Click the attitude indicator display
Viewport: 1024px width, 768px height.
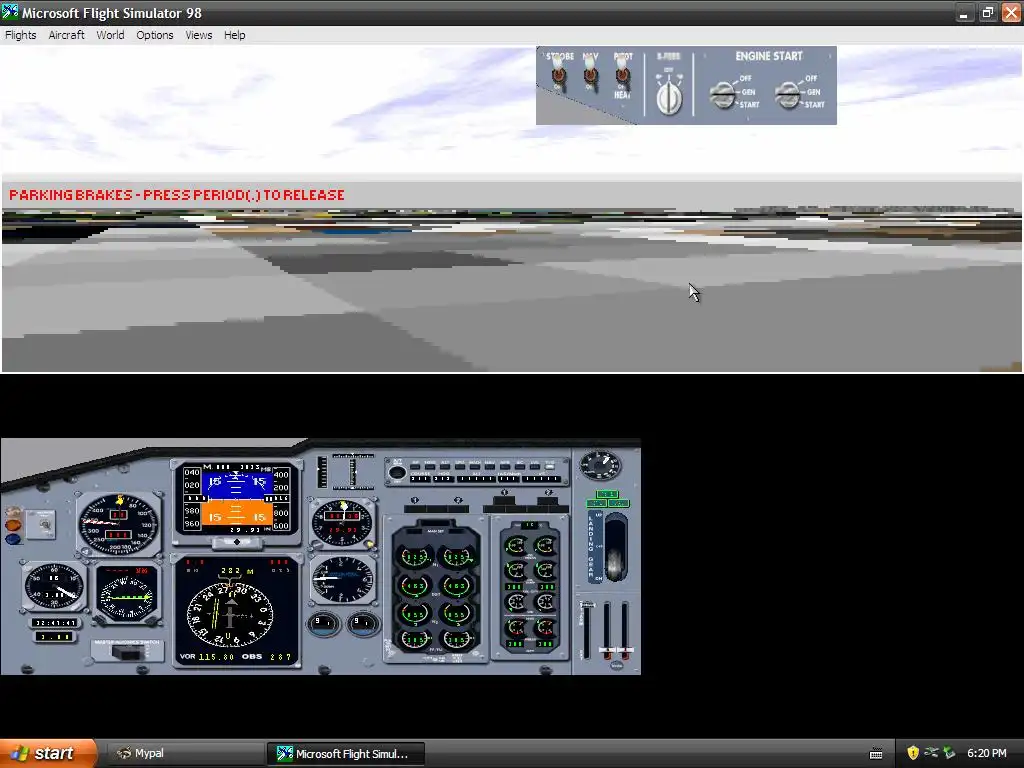(x=236, y=500)
